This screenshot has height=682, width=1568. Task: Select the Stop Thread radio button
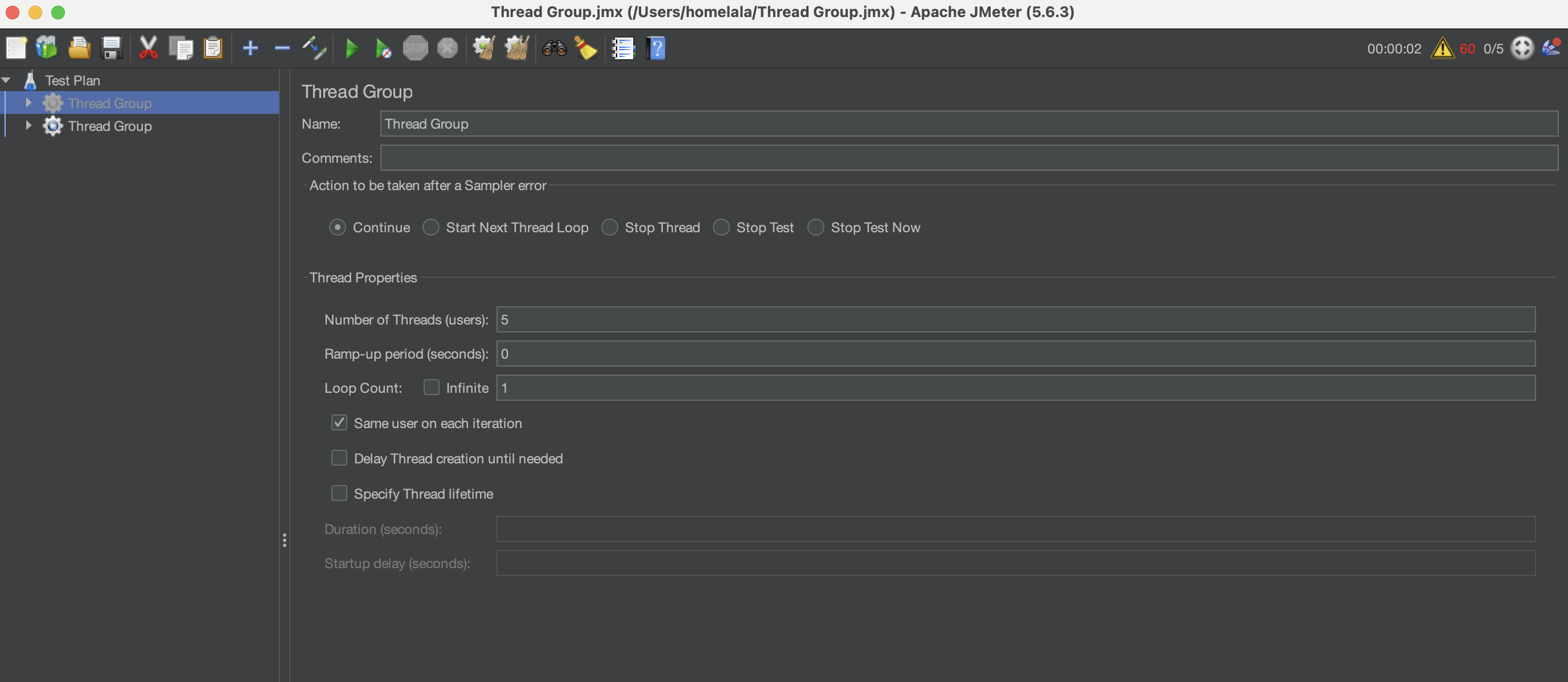click(609, 228)
